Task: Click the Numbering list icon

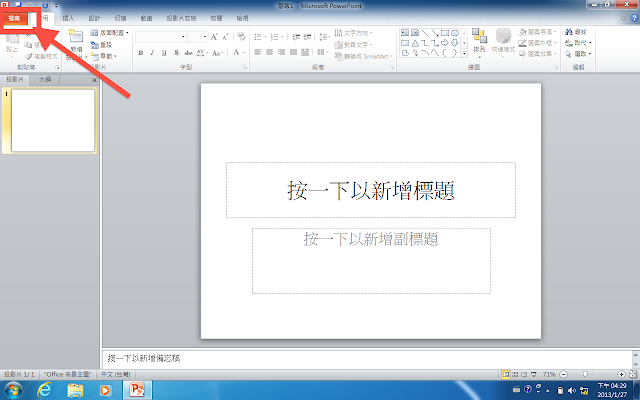Action: [x=274, y=37]
